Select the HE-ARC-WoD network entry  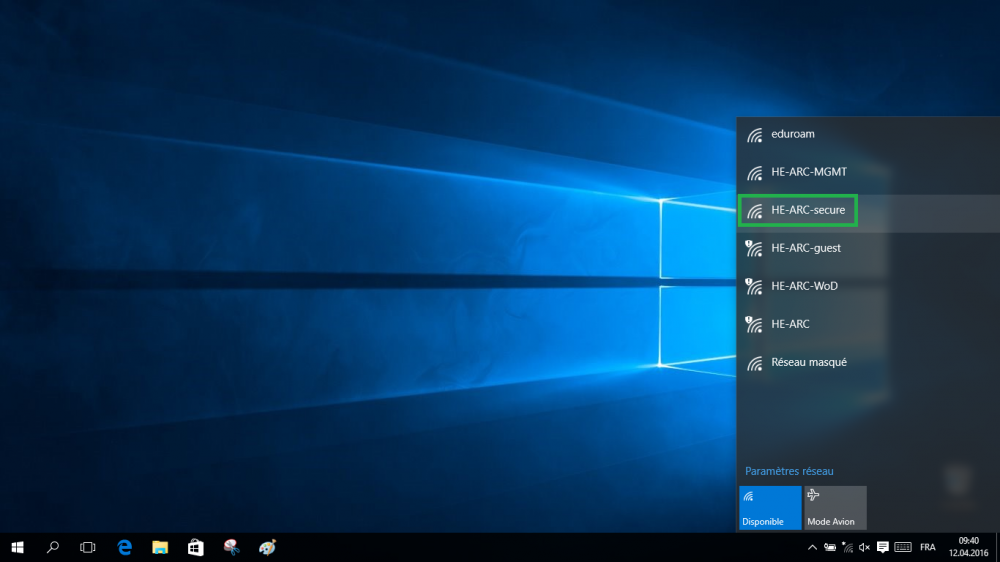(868, 286)
